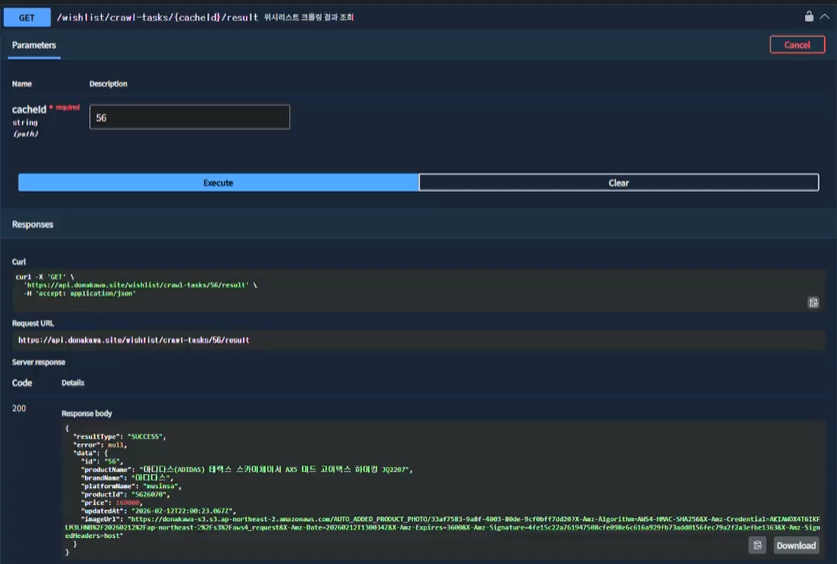Click the "id": "56" line

click(102, 461)
